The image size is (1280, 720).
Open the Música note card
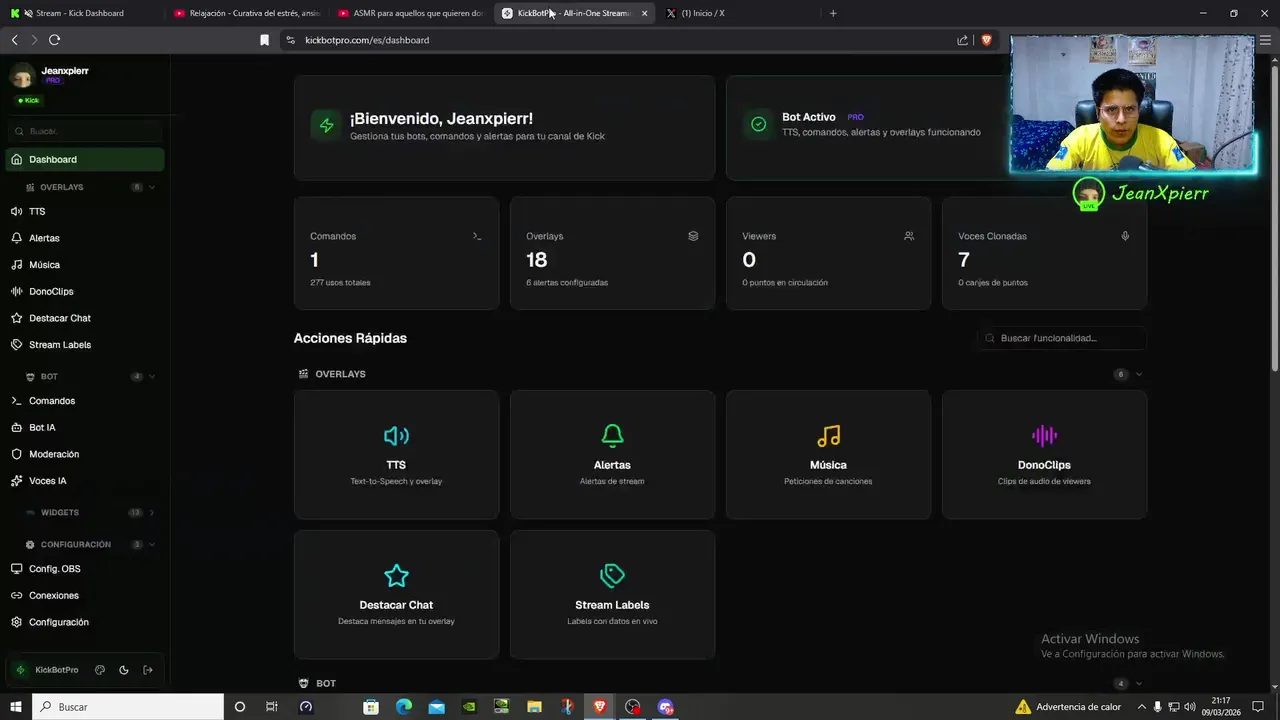(x=828, y=455)
